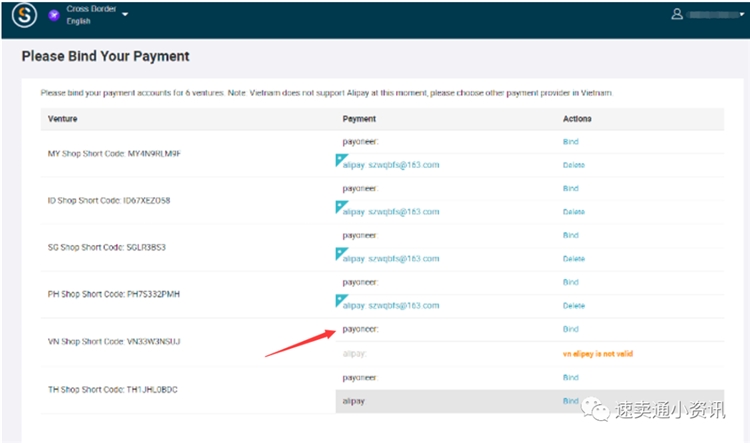Click the Actions column header
This screenshot has height=443, width=750.
coord(577,119)
